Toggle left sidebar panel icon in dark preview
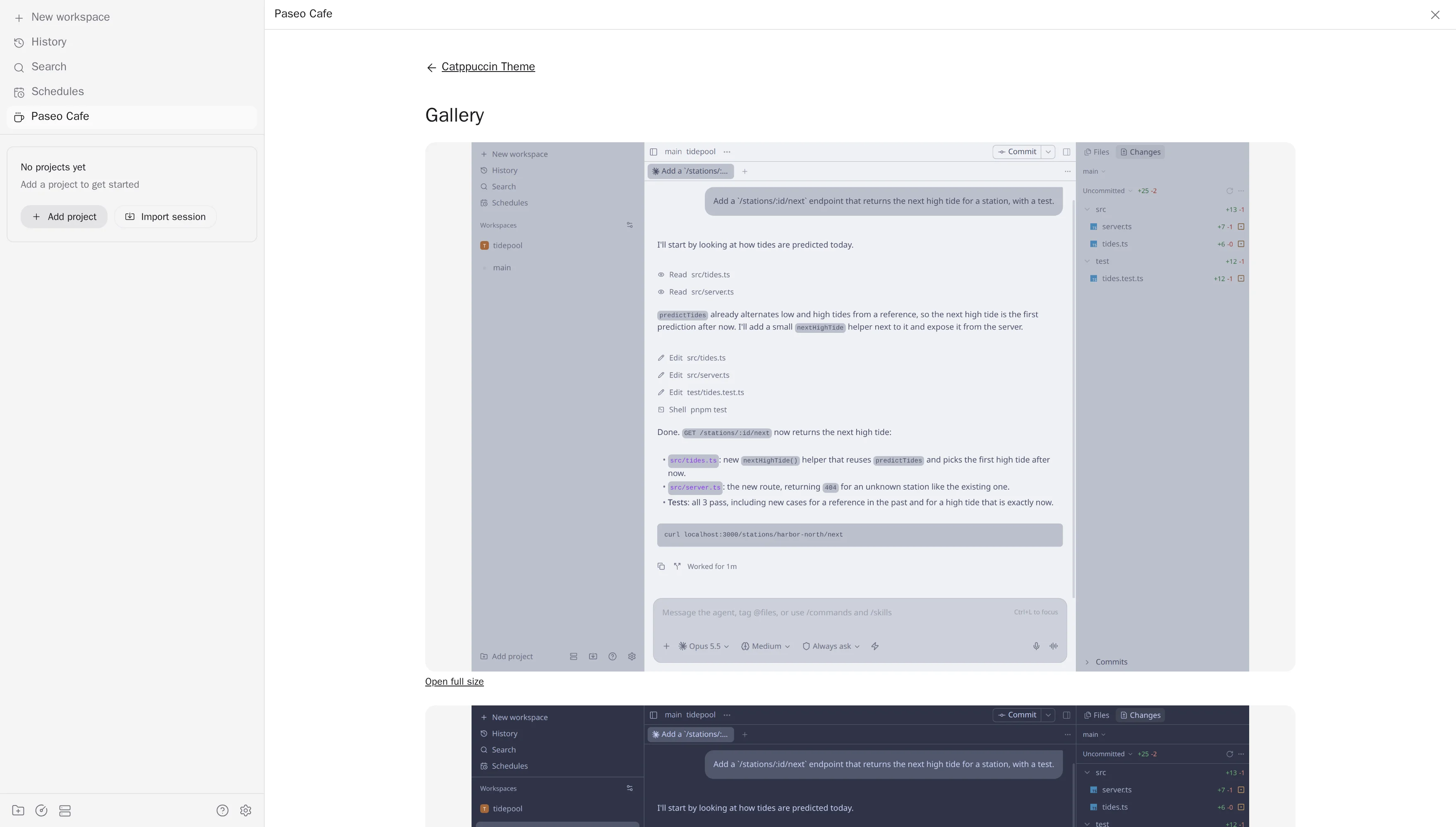 coord(654,715)
